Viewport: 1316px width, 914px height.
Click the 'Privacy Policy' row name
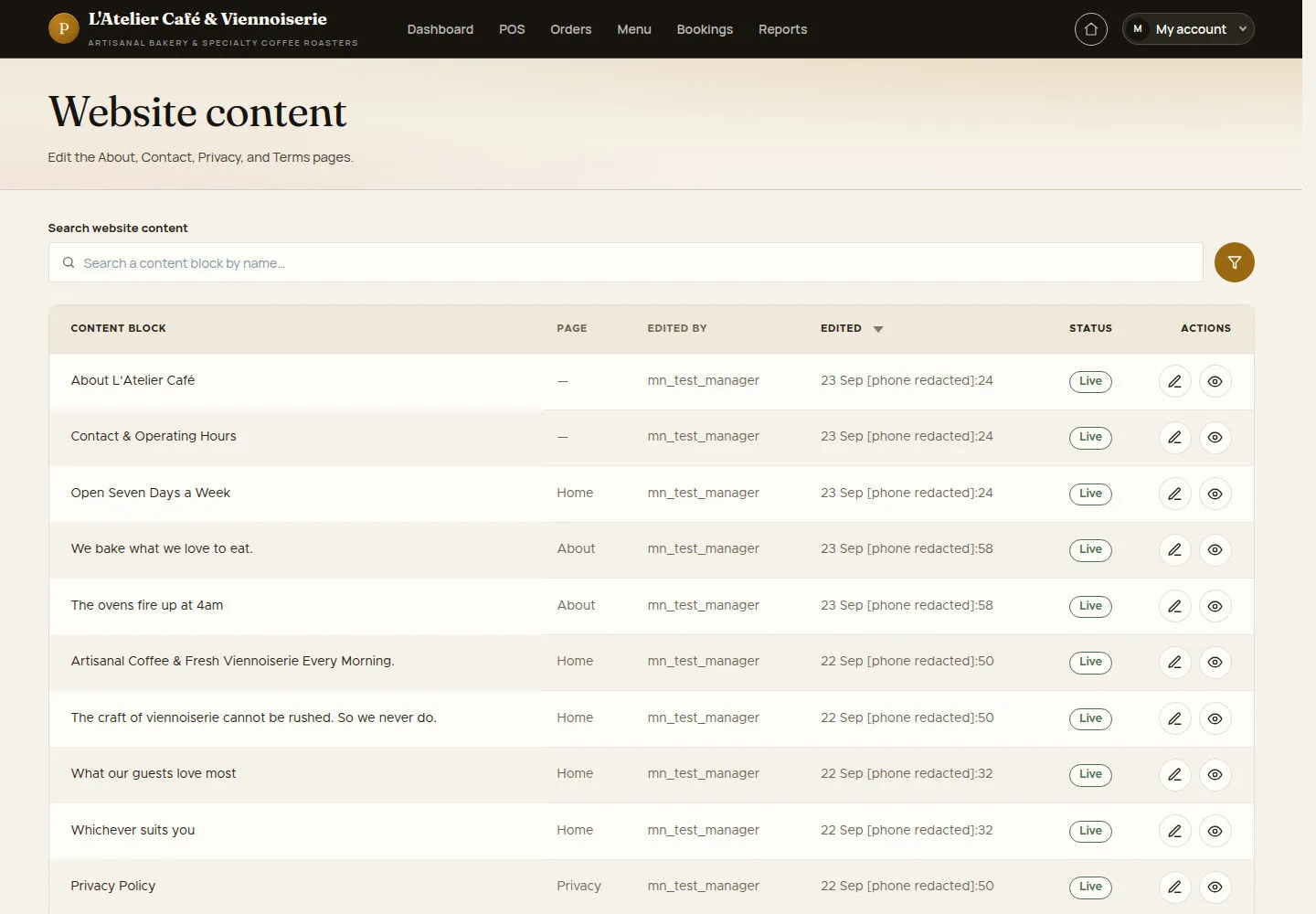tap(113, 886)
